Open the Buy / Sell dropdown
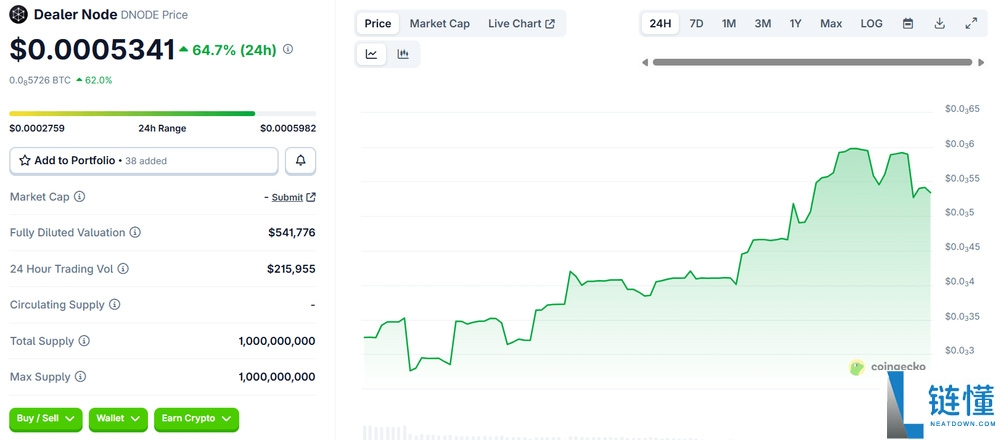 click(46, 419)
